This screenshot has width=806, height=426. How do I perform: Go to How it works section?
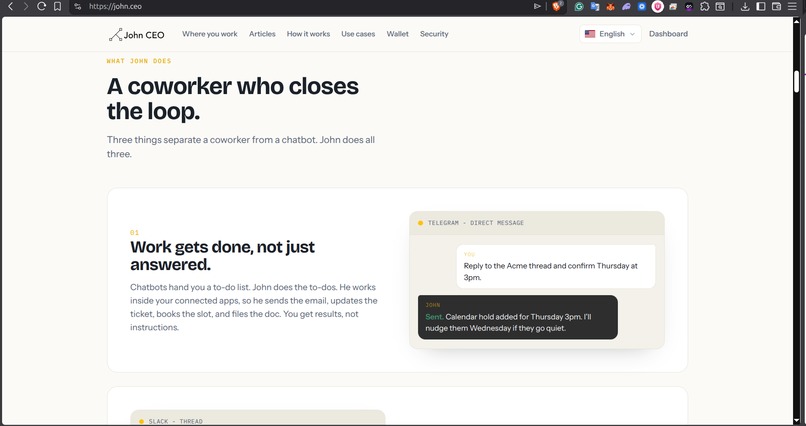308,34
